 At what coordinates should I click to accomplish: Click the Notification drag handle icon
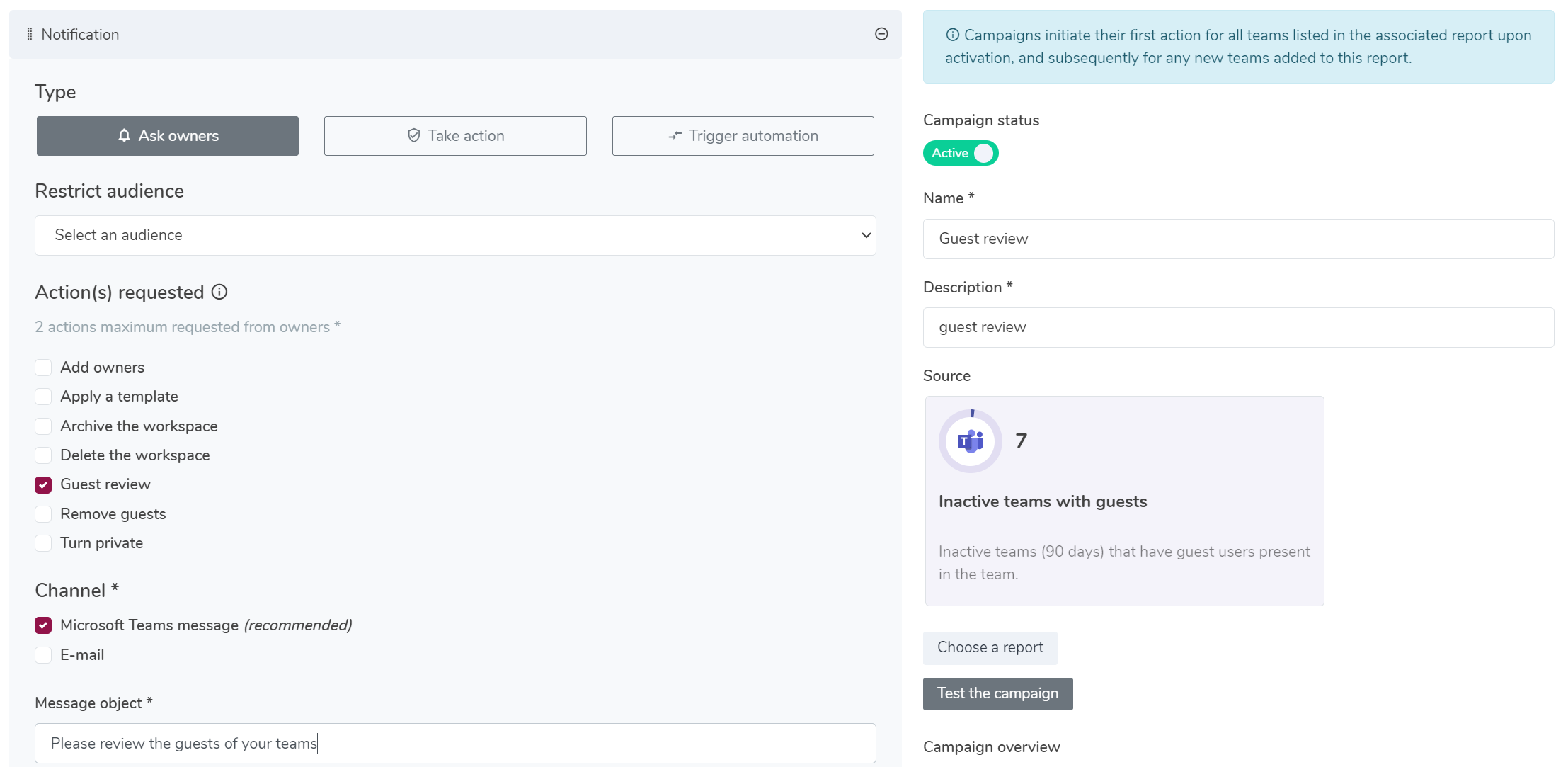(x=30, y=34)
